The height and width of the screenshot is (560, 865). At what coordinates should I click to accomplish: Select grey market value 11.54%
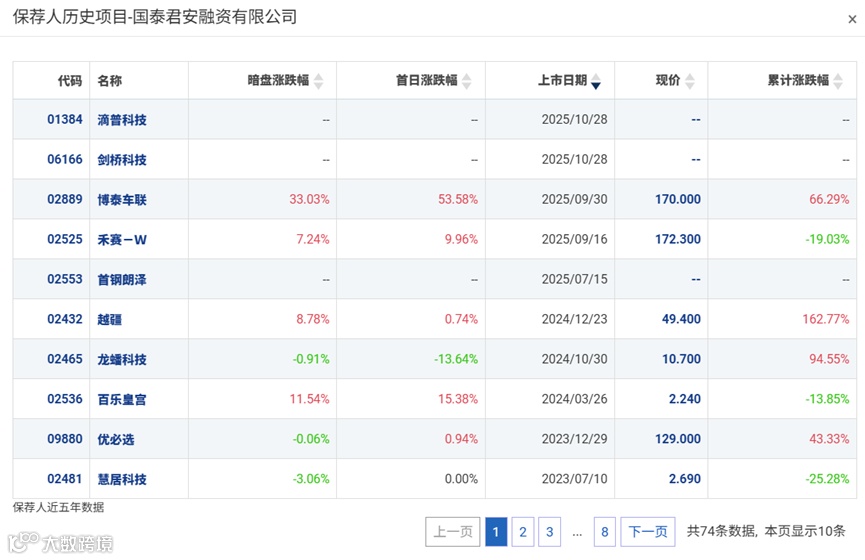click(x=309, y=399)
